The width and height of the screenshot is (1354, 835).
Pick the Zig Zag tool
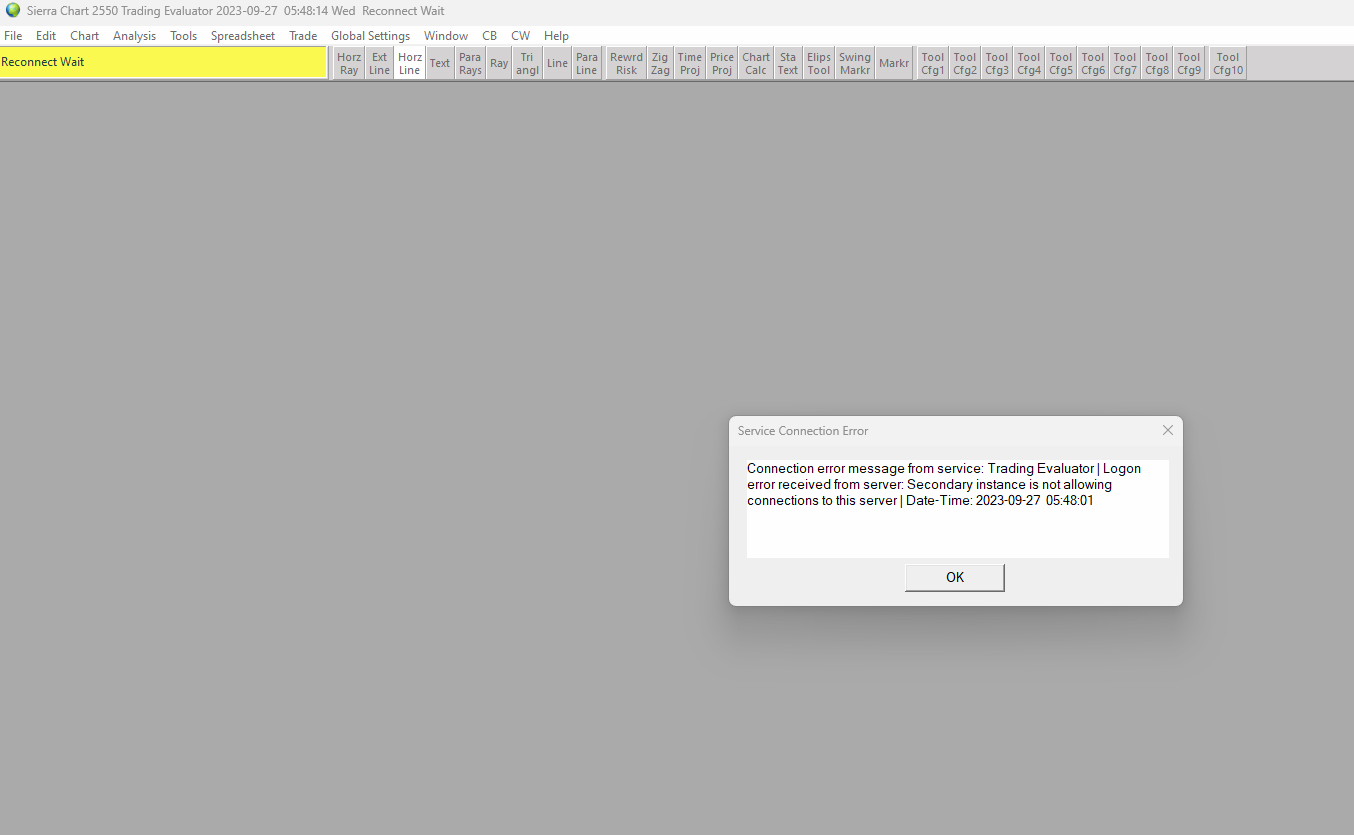(x=660, y=63)
